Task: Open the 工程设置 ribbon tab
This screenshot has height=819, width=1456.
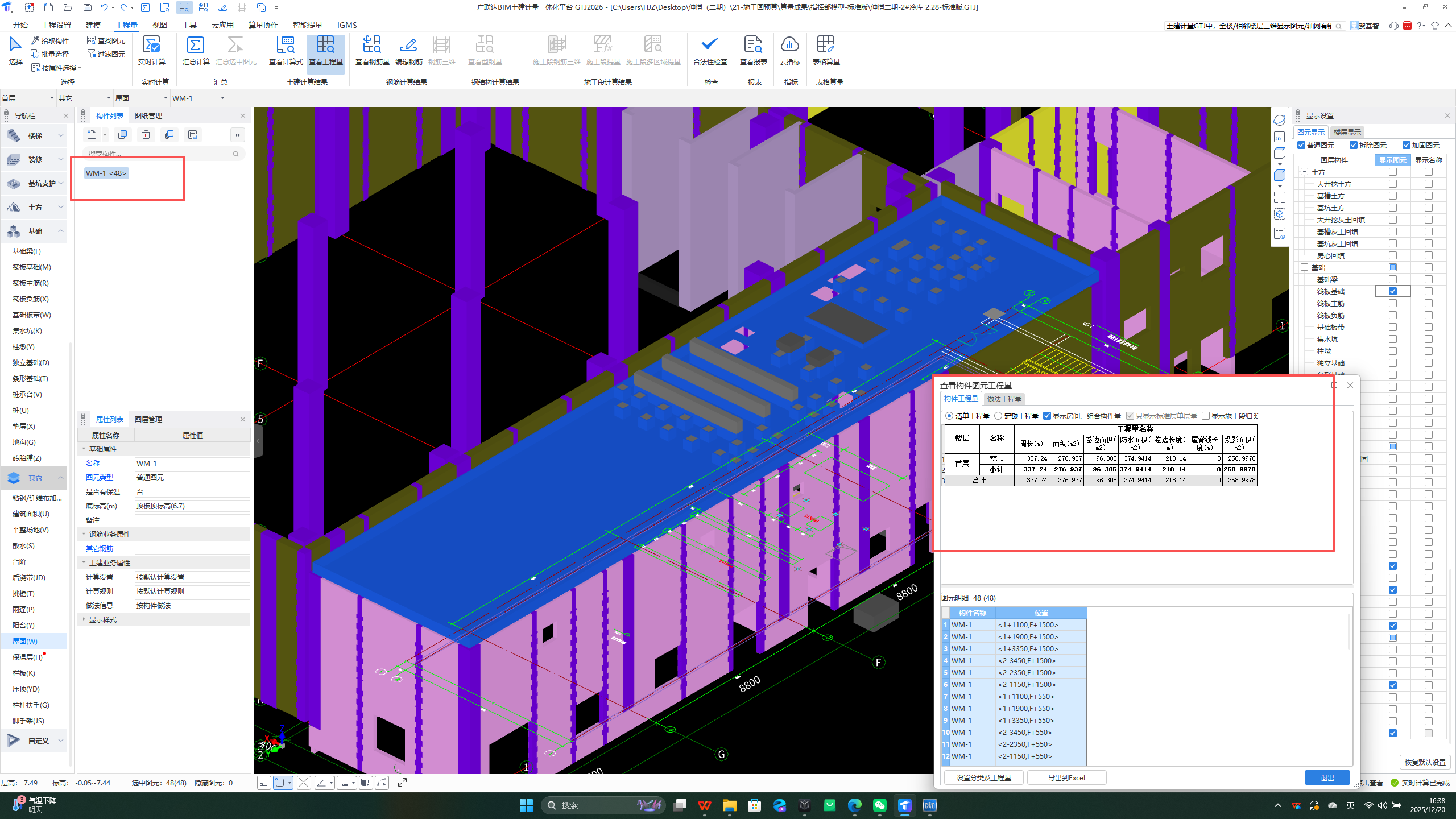Action: click(56, 25)
